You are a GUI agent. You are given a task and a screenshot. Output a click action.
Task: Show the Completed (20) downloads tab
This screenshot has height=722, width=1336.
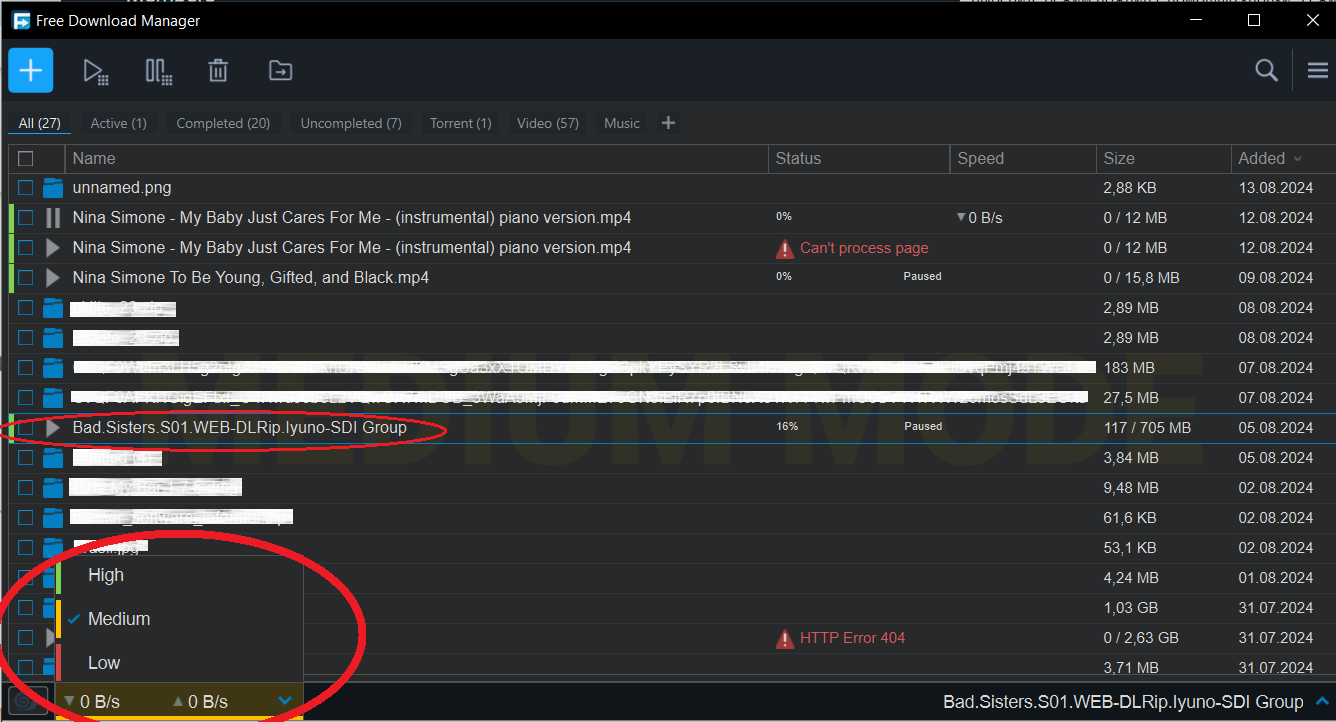223,123
